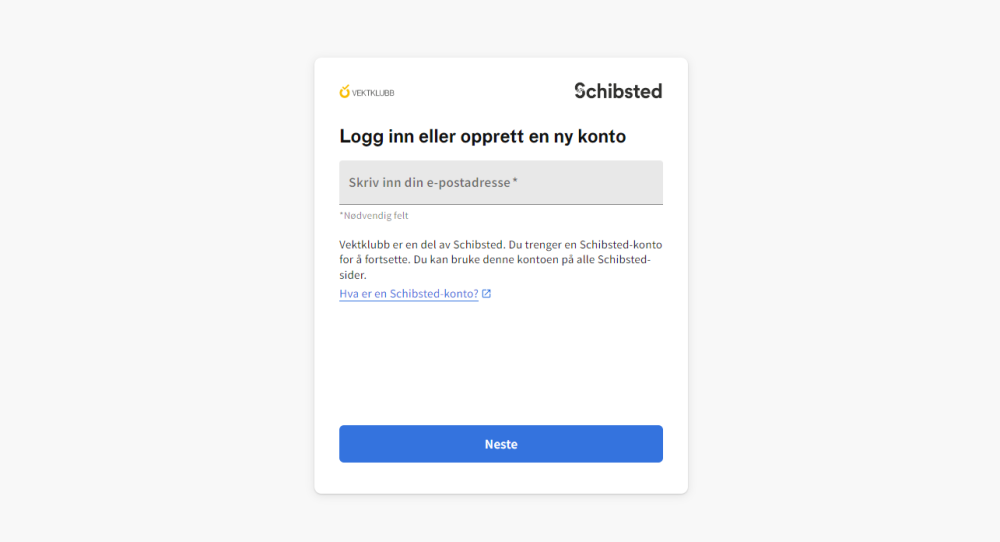Open the "Hva er en Schibsted-konto?" link
1000x542 pixels.
tap(409, 293)
